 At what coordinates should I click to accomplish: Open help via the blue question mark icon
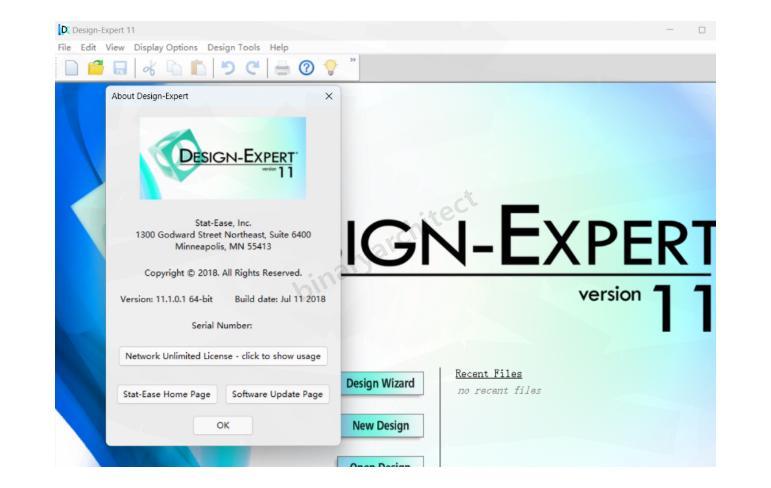306,67
